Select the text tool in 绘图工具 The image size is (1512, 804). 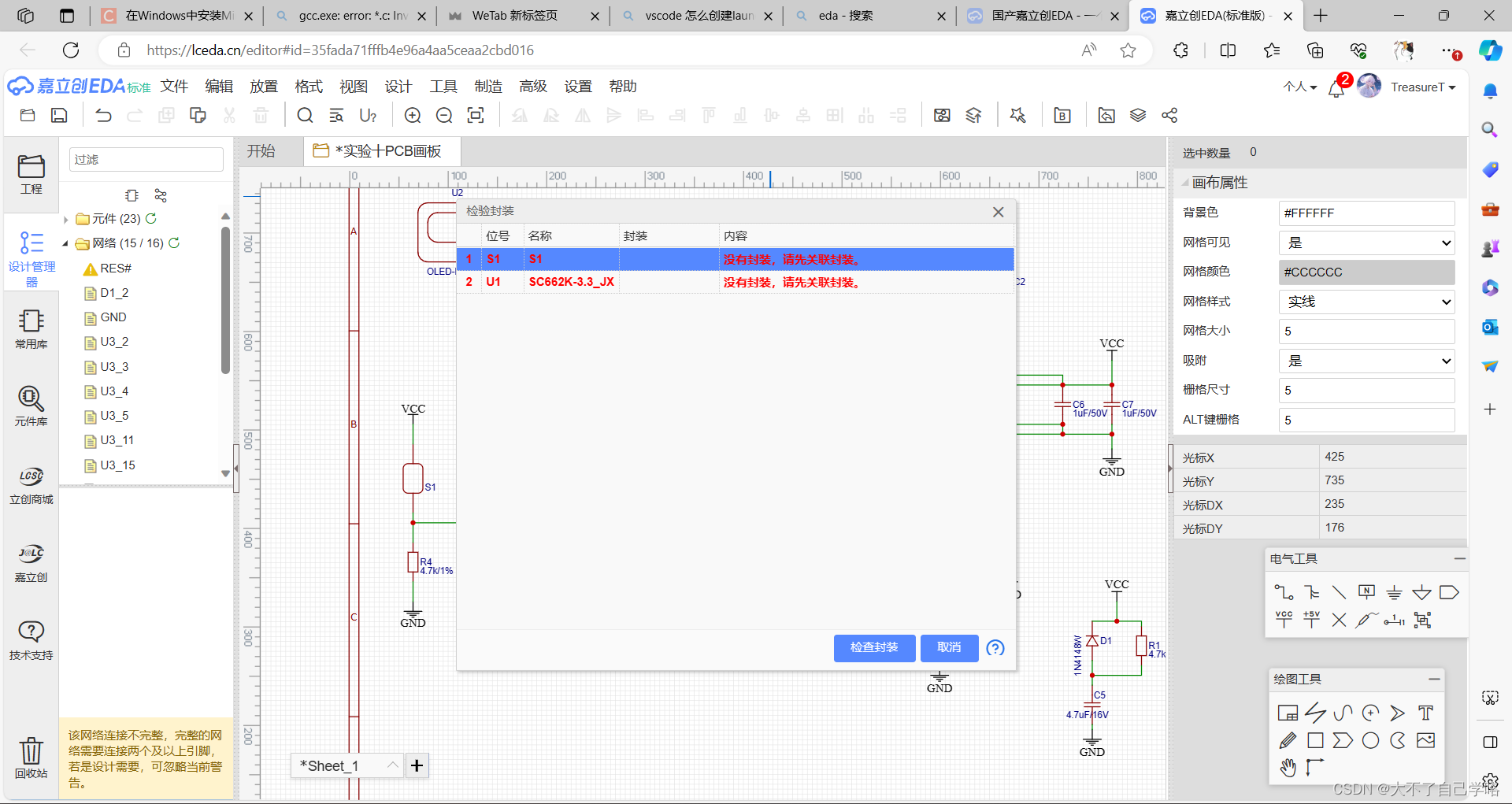1425,713
